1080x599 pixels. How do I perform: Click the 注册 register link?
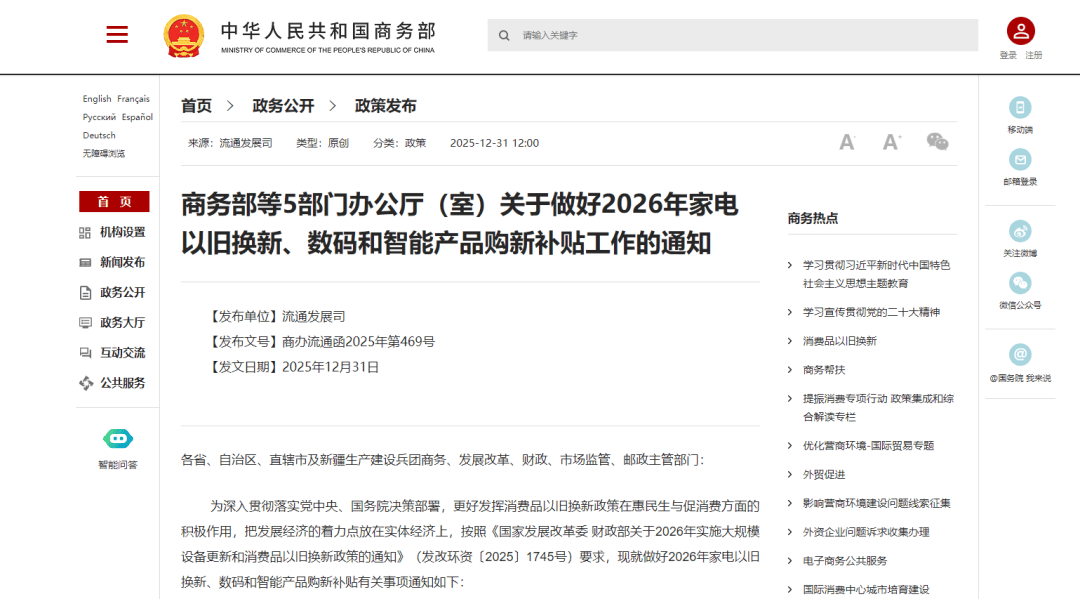pos(1033,56)
